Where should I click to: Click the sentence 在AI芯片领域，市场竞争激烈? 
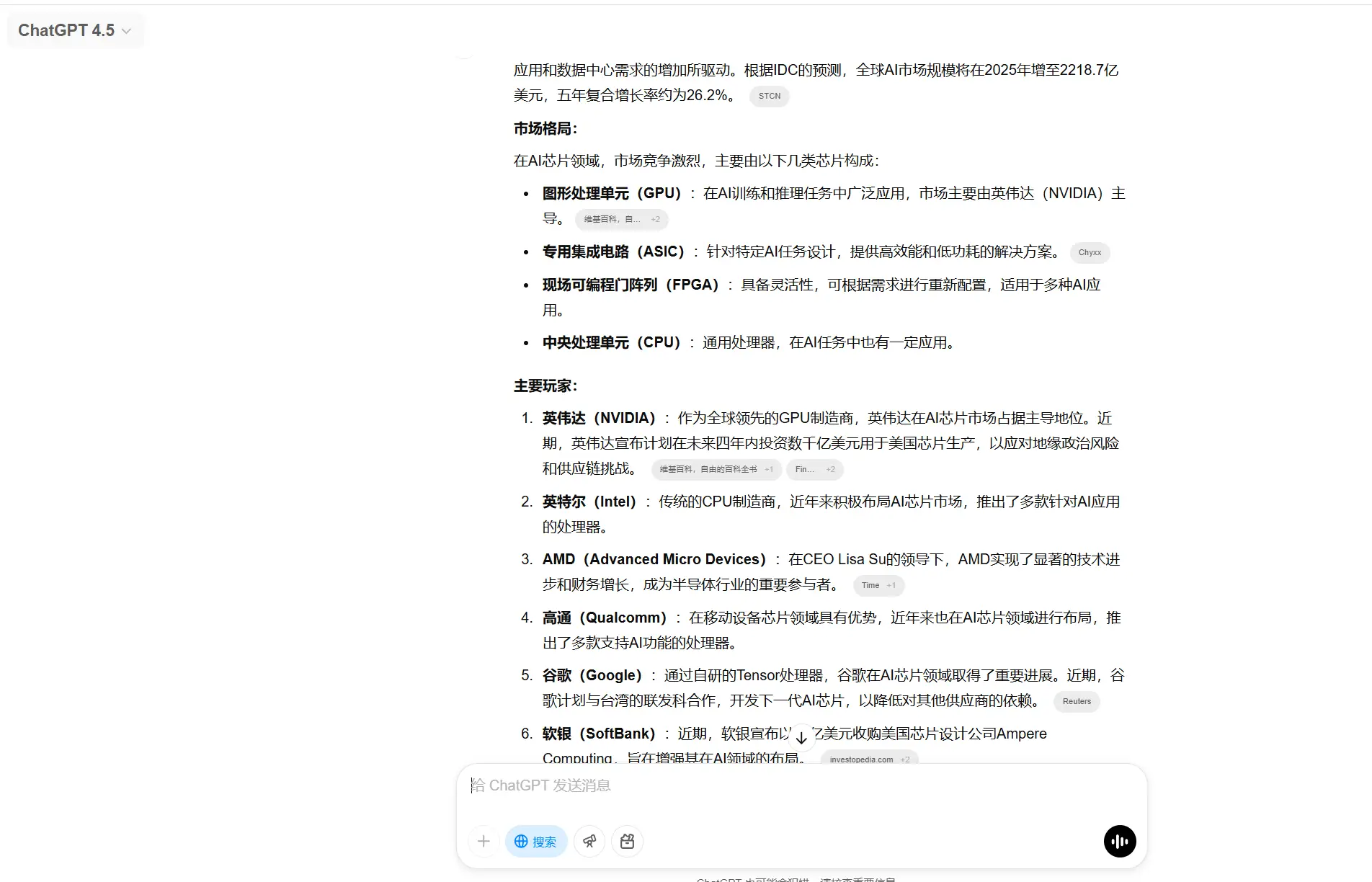[x=607, y=161]
